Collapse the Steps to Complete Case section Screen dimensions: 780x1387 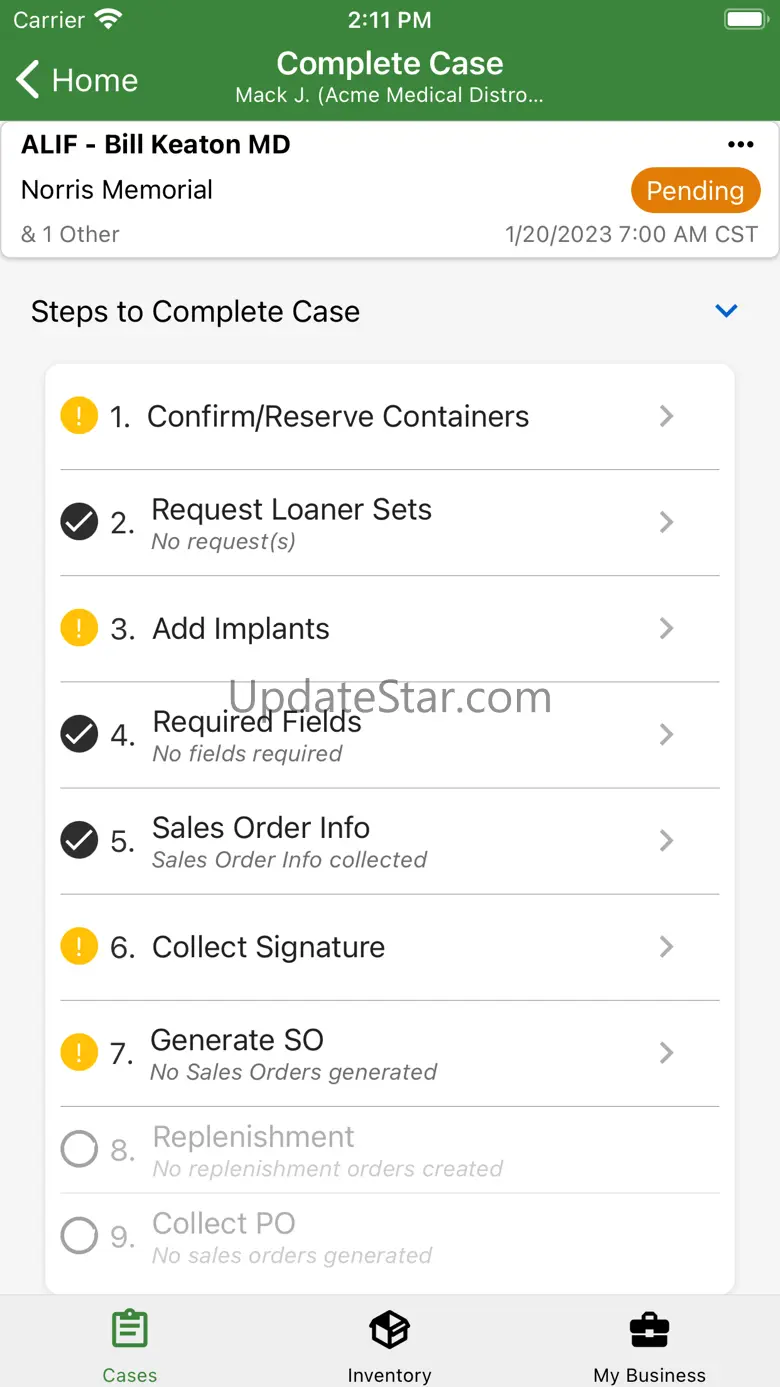coord(727,311)
